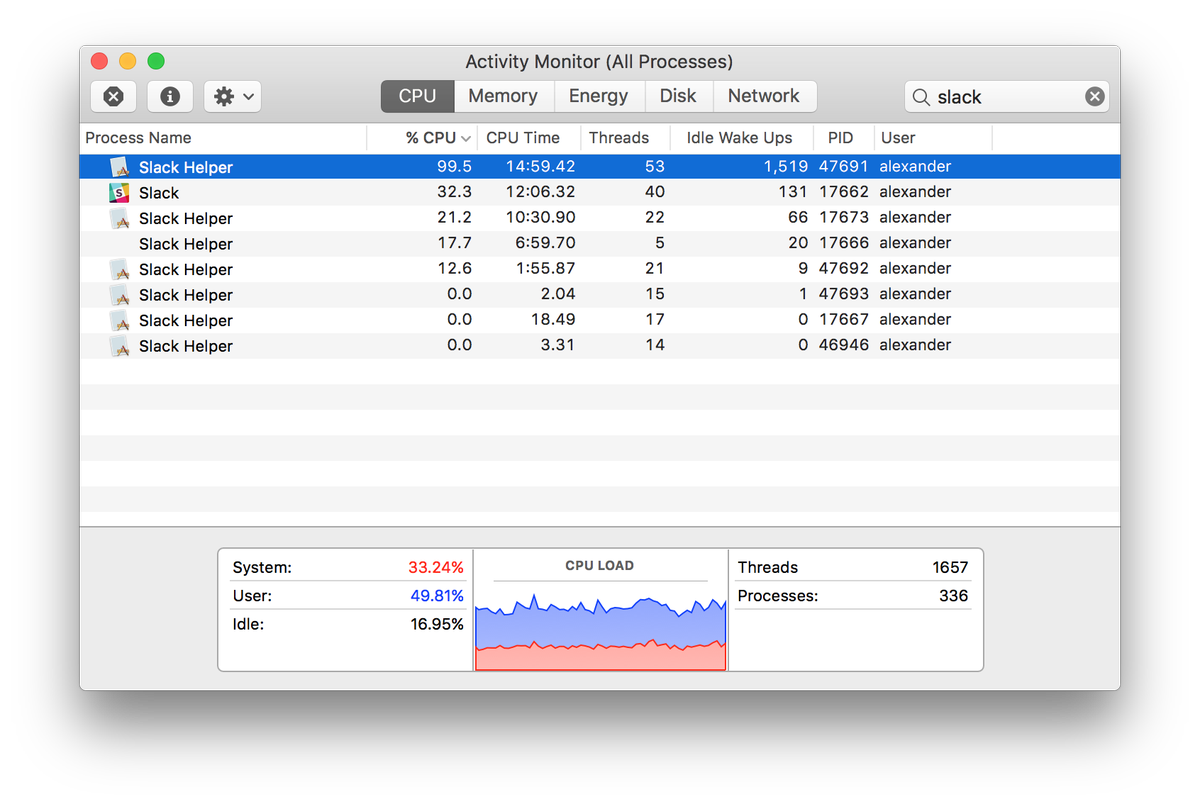This screenshot has height=804, width=1200.
Task: Toggle the % CPU column sort order
Action: (423, 138)
